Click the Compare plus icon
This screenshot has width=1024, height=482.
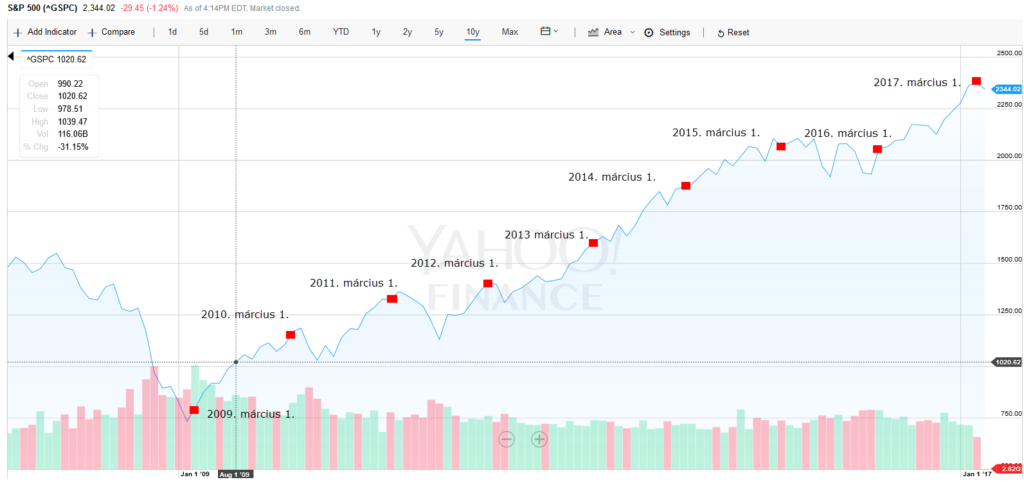92,33
